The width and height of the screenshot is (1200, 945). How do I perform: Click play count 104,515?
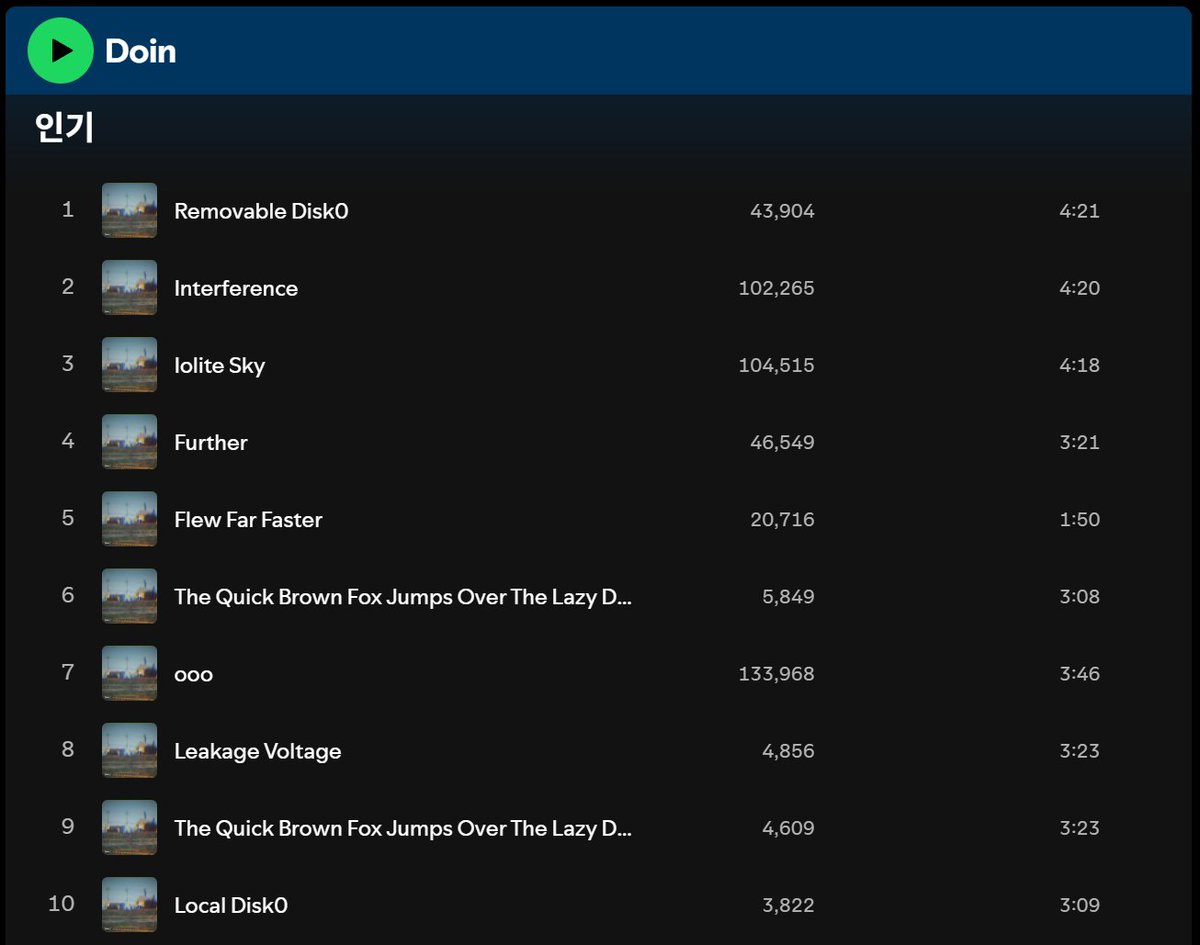point(776,365)
